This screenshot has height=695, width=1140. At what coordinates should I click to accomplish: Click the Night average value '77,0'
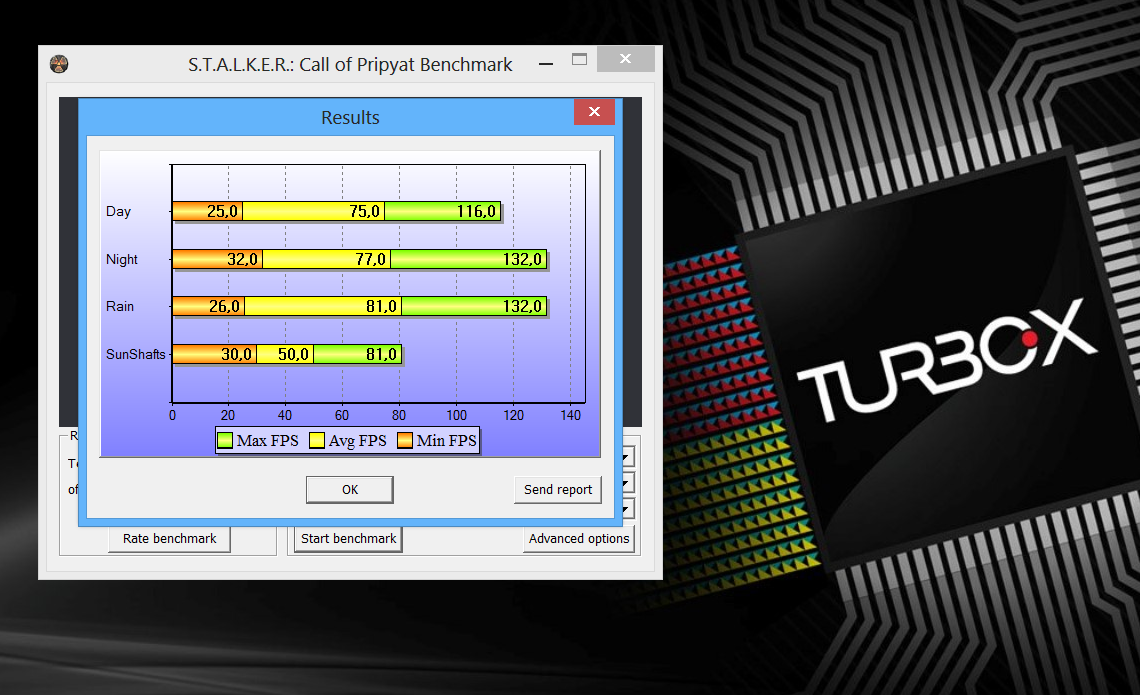point(370,260)
